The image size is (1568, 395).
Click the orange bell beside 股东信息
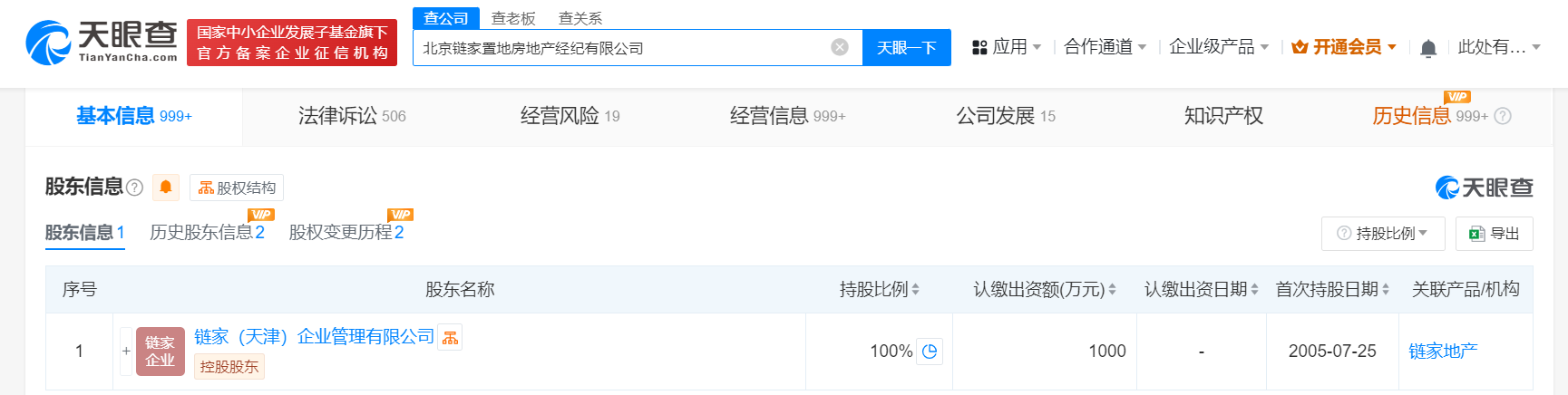pyautogui.click(x=166, y=187)
